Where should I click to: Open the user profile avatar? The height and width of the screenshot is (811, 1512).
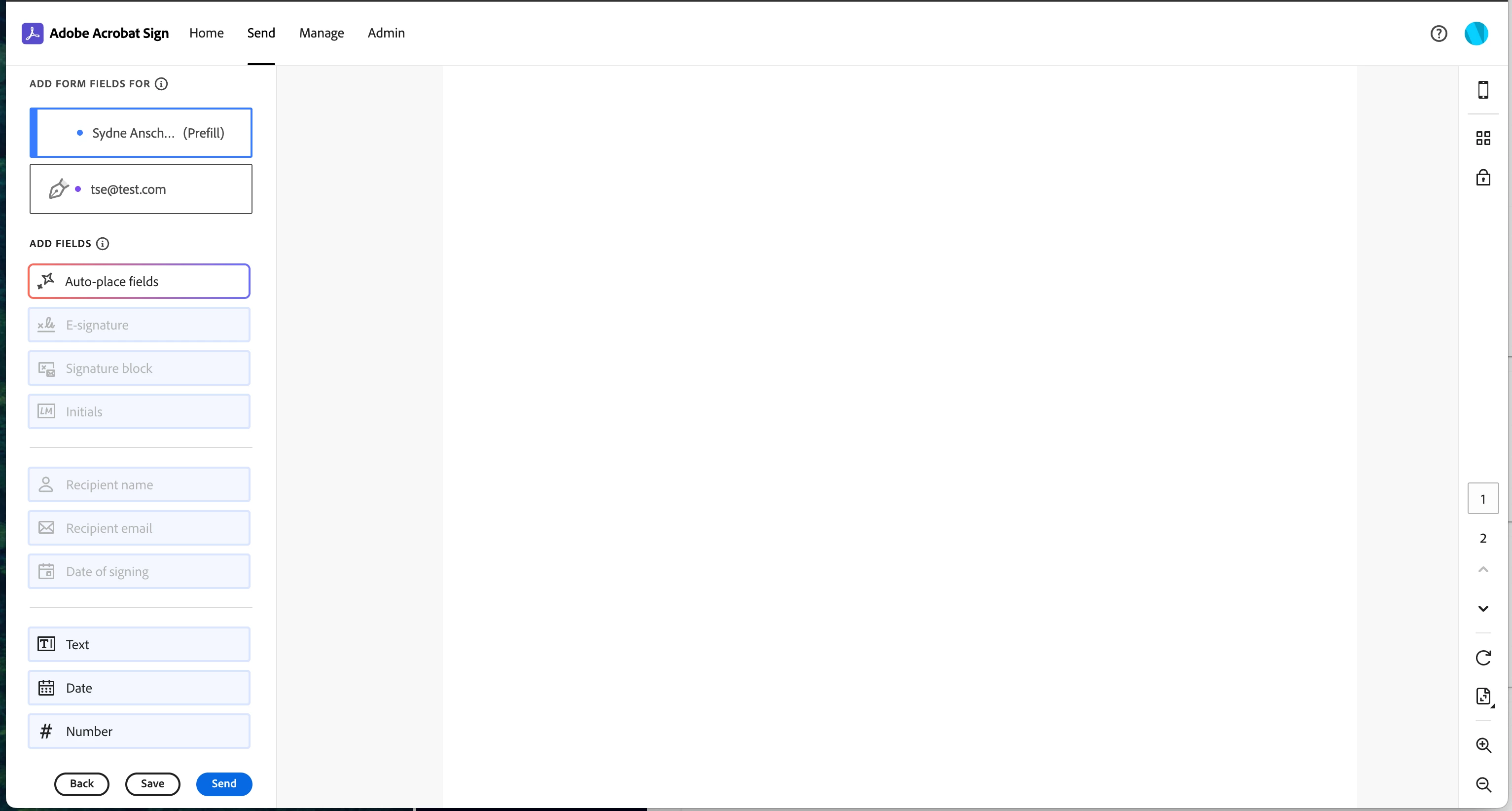click(1476, 34)
